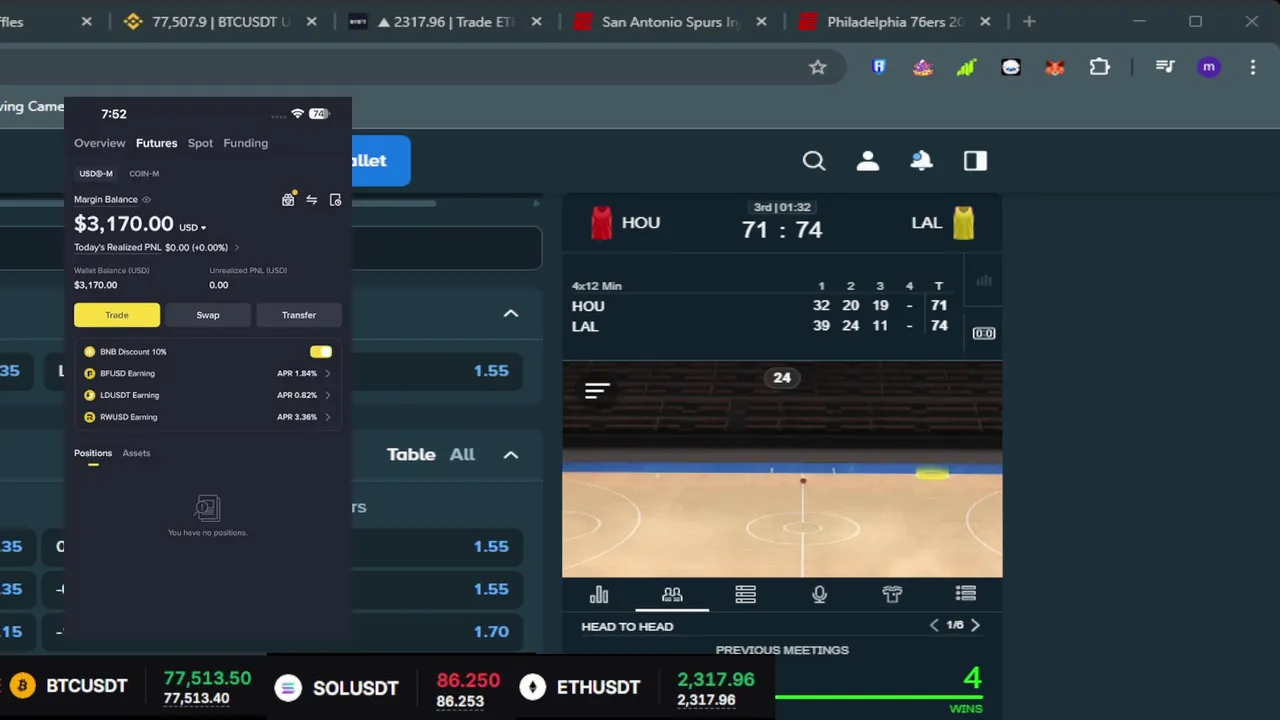Go to previous head to head page

tap(934, 625)
